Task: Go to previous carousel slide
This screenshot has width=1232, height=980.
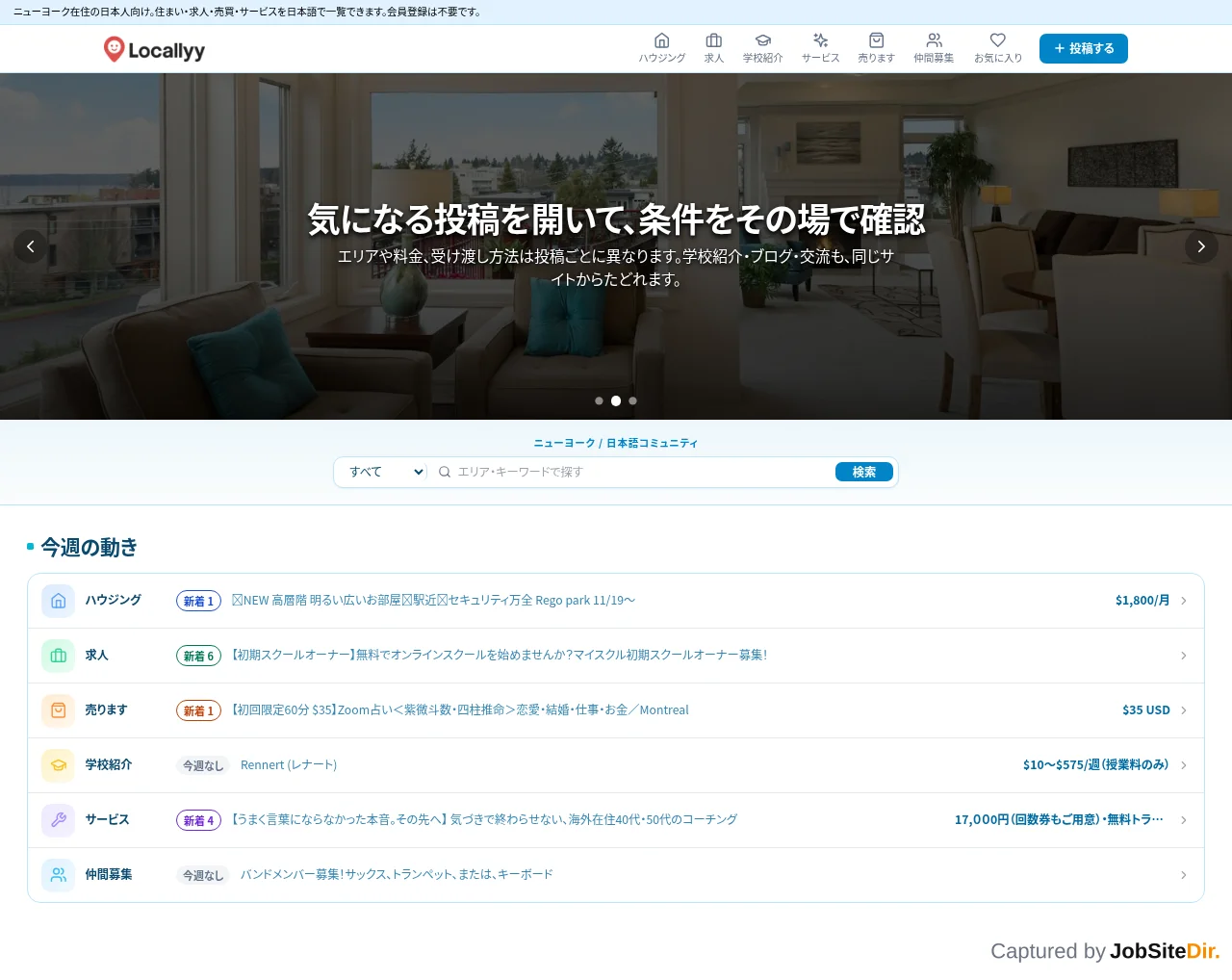Action: pyautogui.click(x=31, y=246)
